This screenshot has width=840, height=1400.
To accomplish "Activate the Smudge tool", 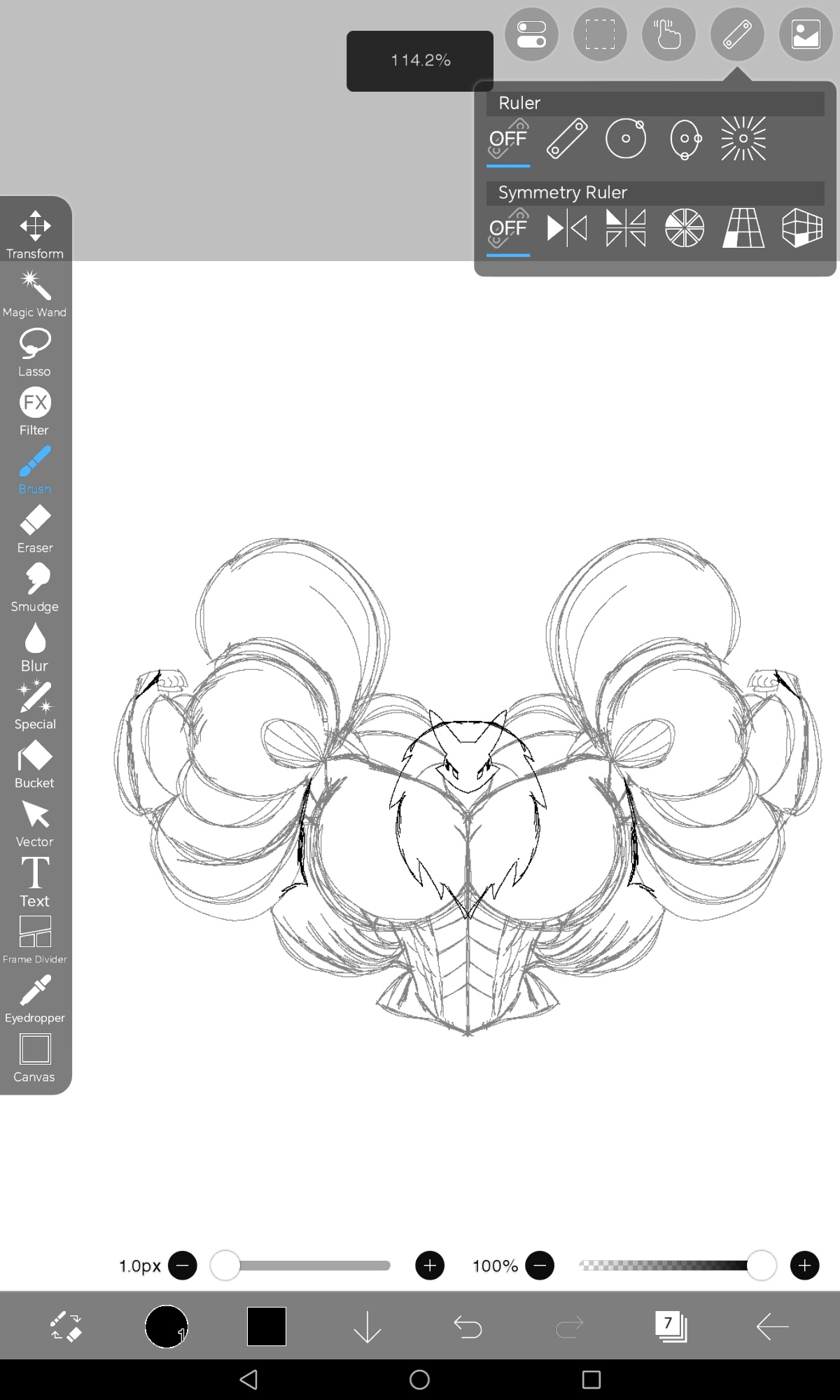I will click(x=35, y=588).
